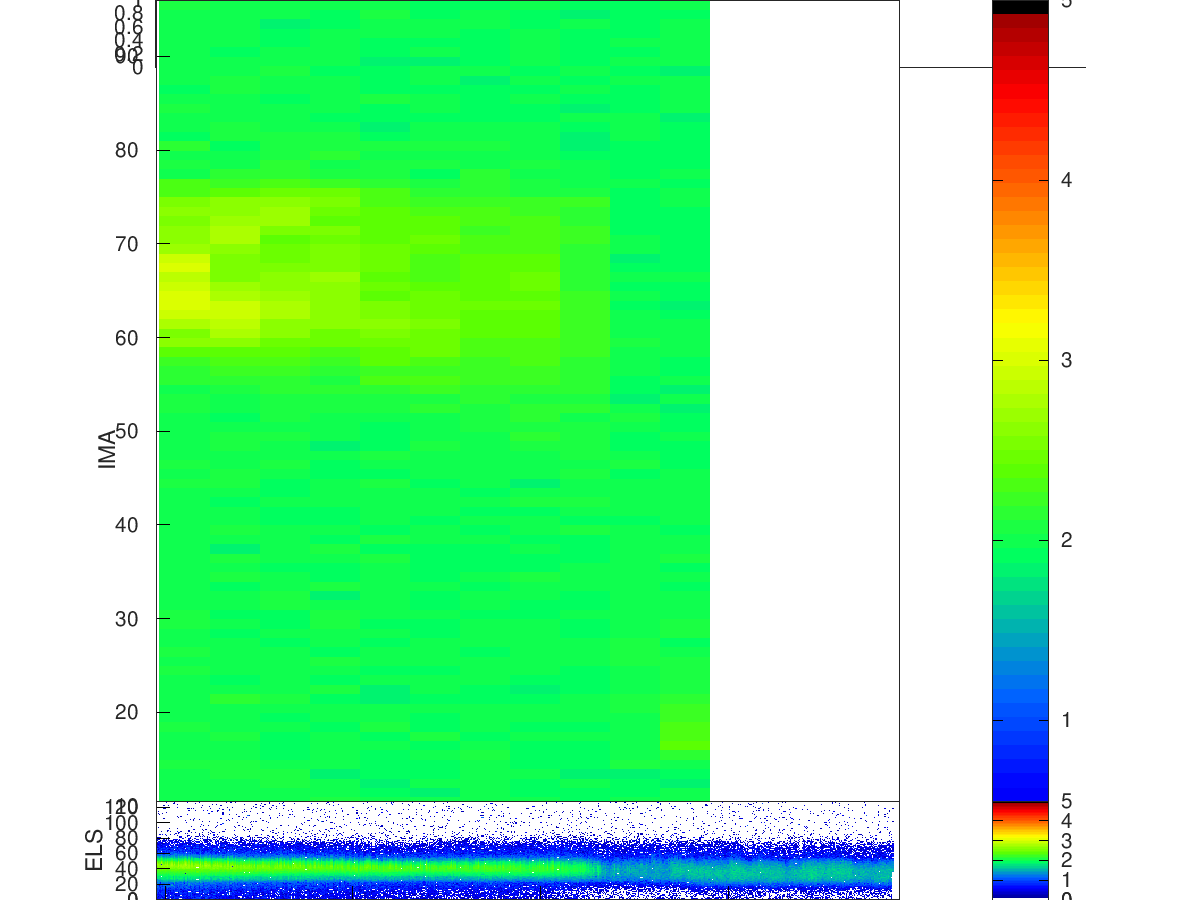Select the 50 tick label on IMA axis
This screenshot has width=1200, height=900.
pos(127,431)
